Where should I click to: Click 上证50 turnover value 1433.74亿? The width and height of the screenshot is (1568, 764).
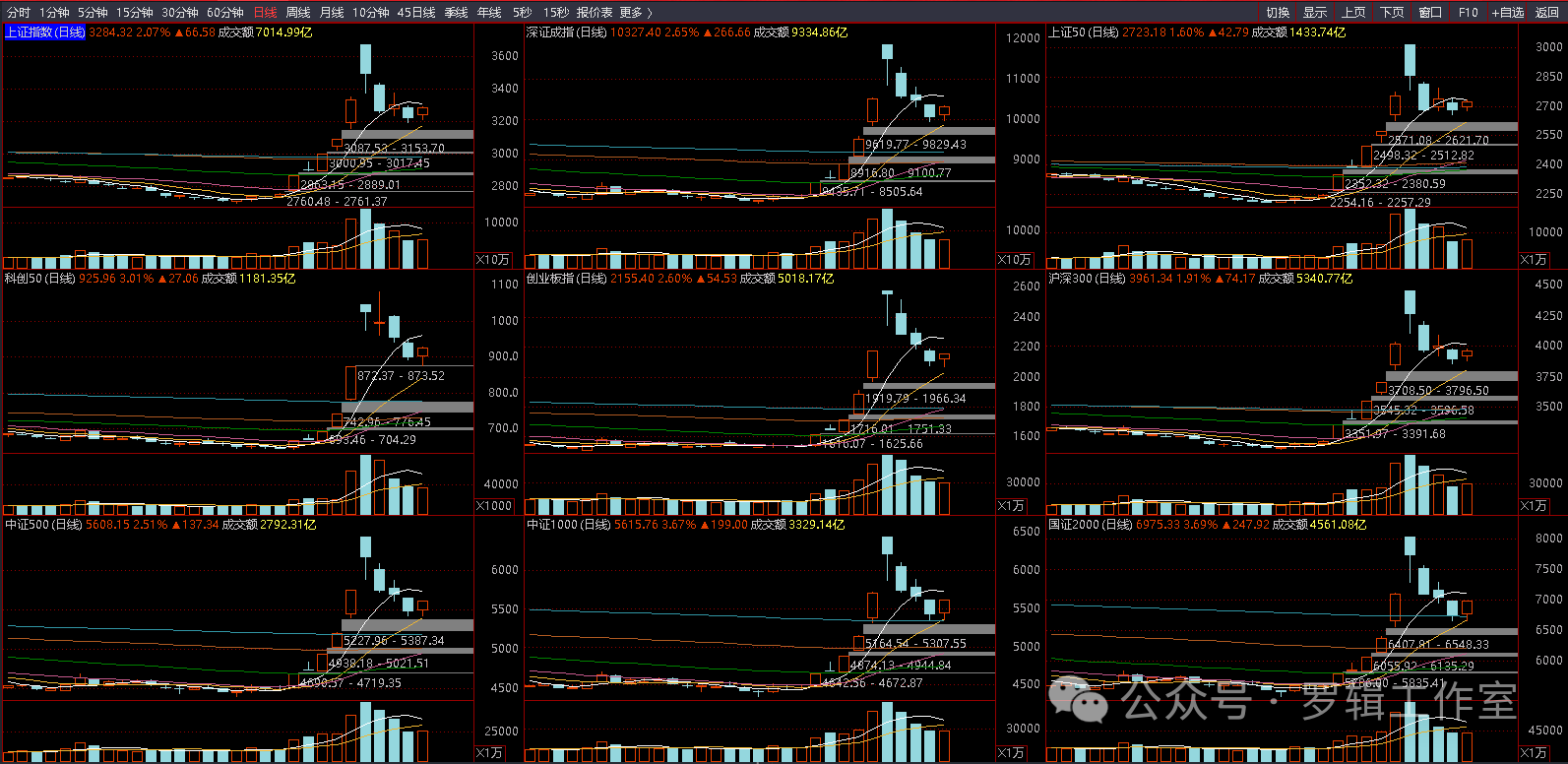tap(1317, 32)
